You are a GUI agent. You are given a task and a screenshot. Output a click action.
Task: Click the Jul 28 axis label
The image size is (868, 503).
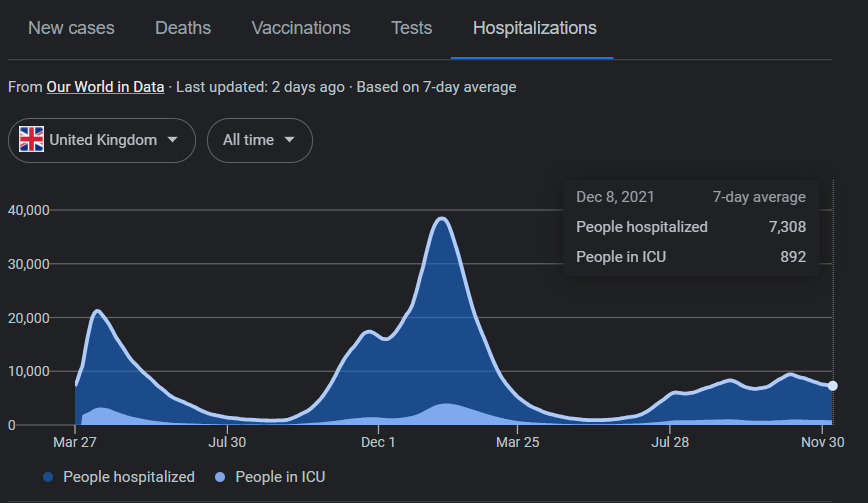pyautogui.click(x=670, y=442)
